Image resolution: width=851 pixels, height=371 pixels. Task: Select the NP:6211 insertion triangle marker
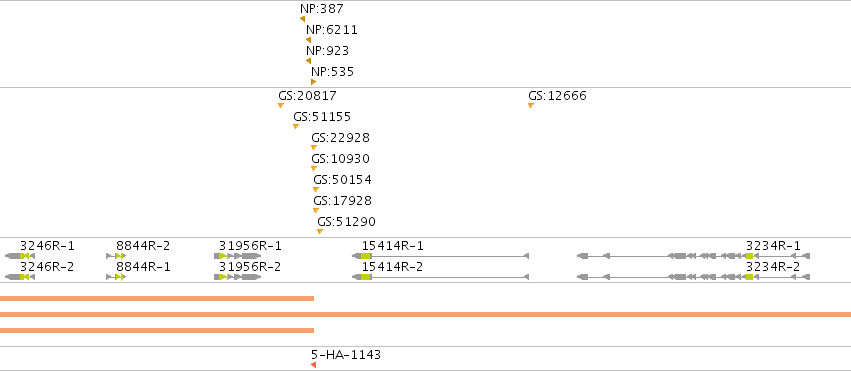308,40
